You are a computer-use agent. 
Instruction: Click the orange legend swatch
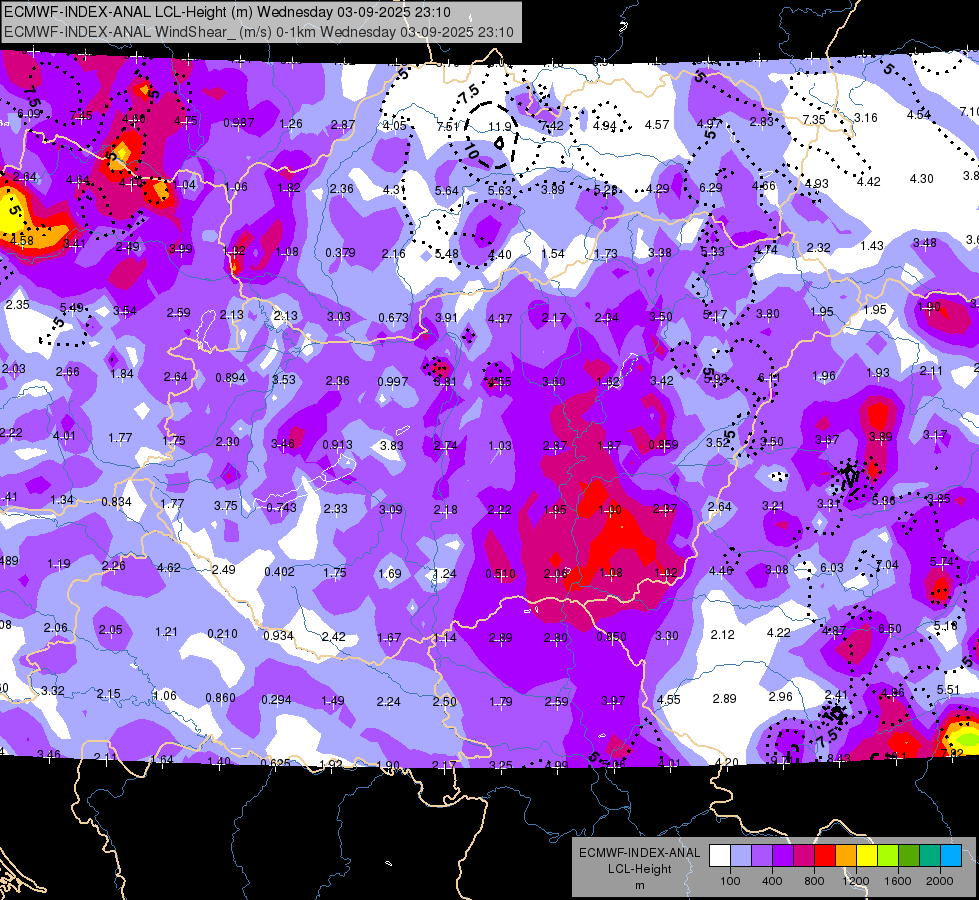[846, 855]
